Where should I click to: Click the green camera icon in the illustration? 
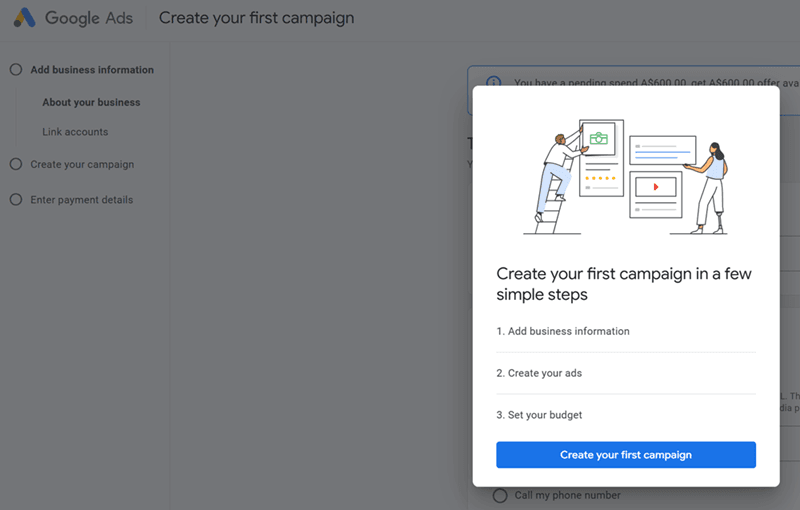click(599, 139)
